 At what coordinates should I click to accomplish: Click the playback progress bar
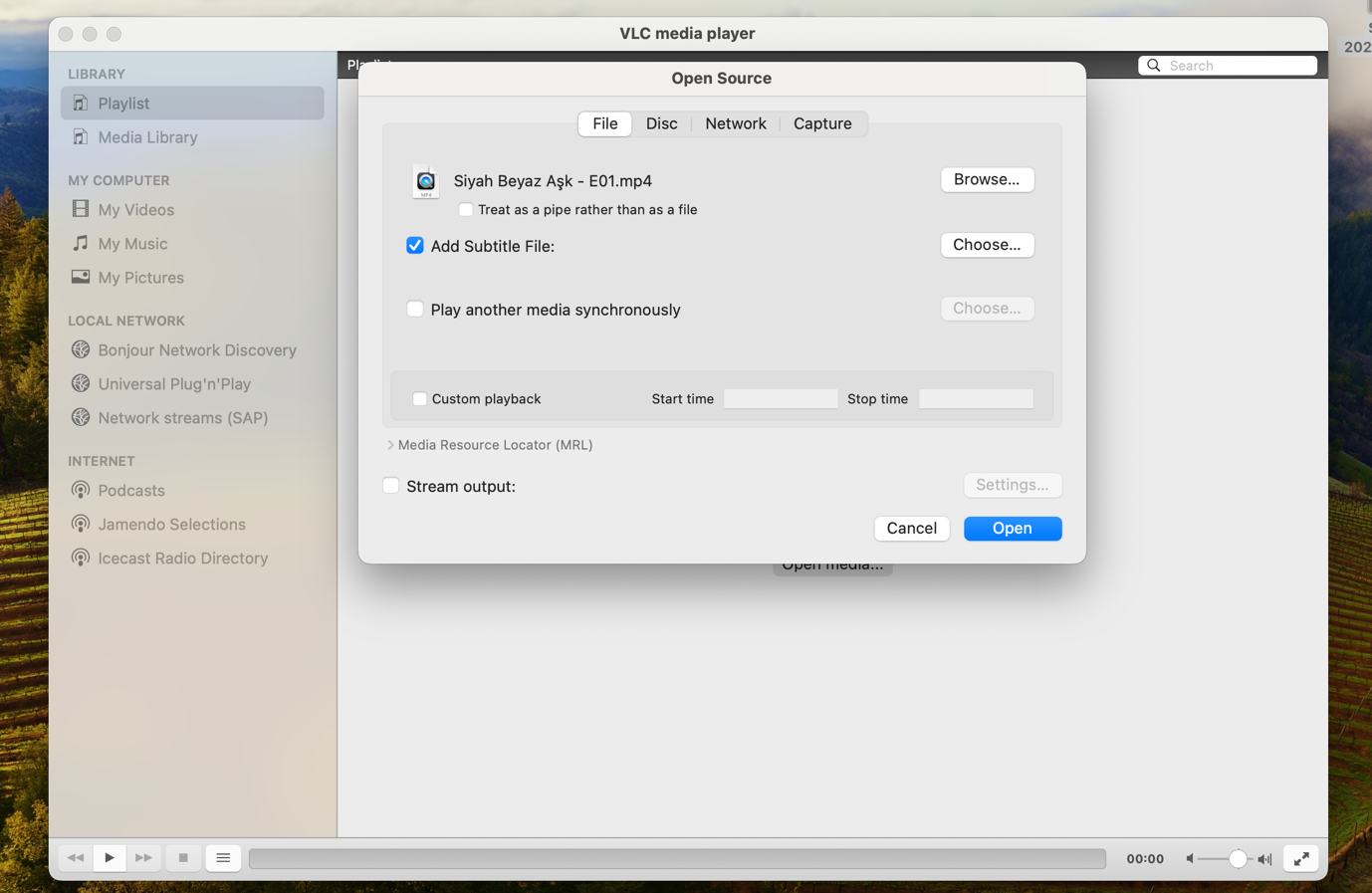677,858
